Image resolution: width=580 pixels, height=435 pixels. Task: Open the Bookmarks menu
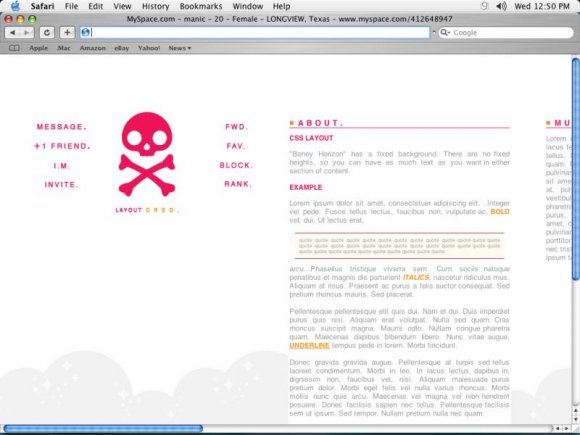pos(201,6)
